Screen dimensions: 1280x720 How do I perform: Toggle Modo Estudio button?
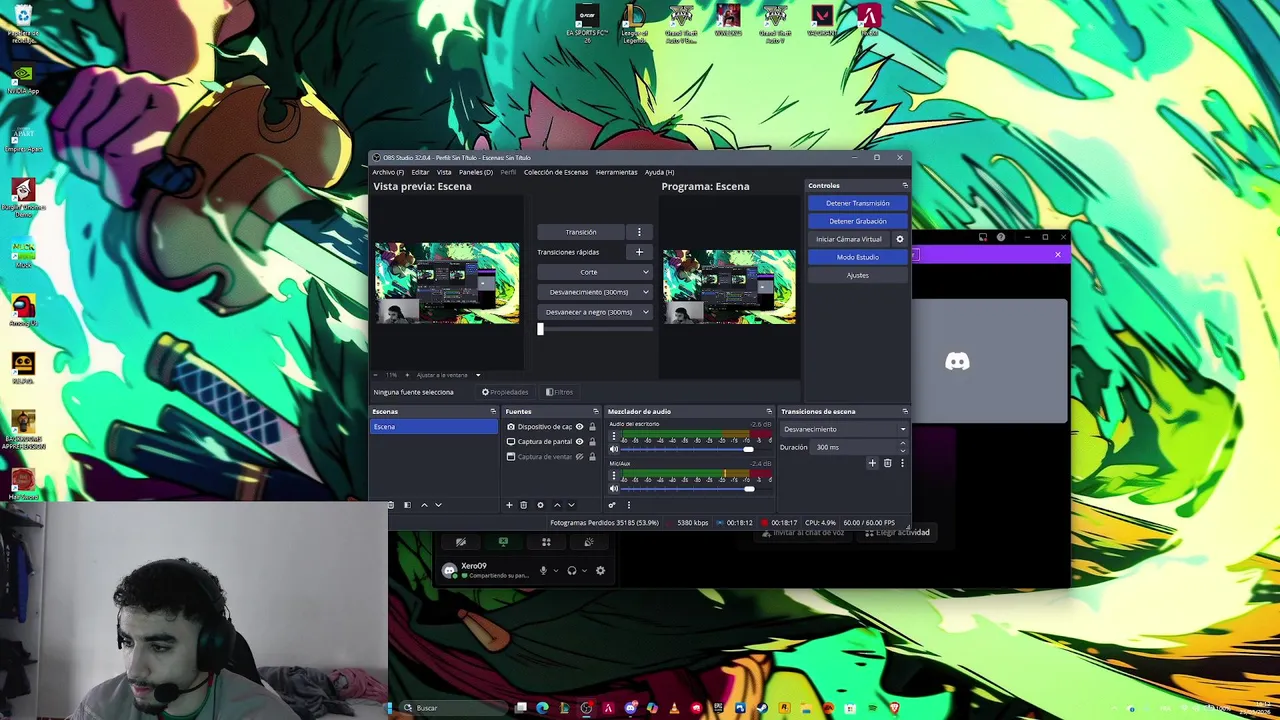click(857, 257)
